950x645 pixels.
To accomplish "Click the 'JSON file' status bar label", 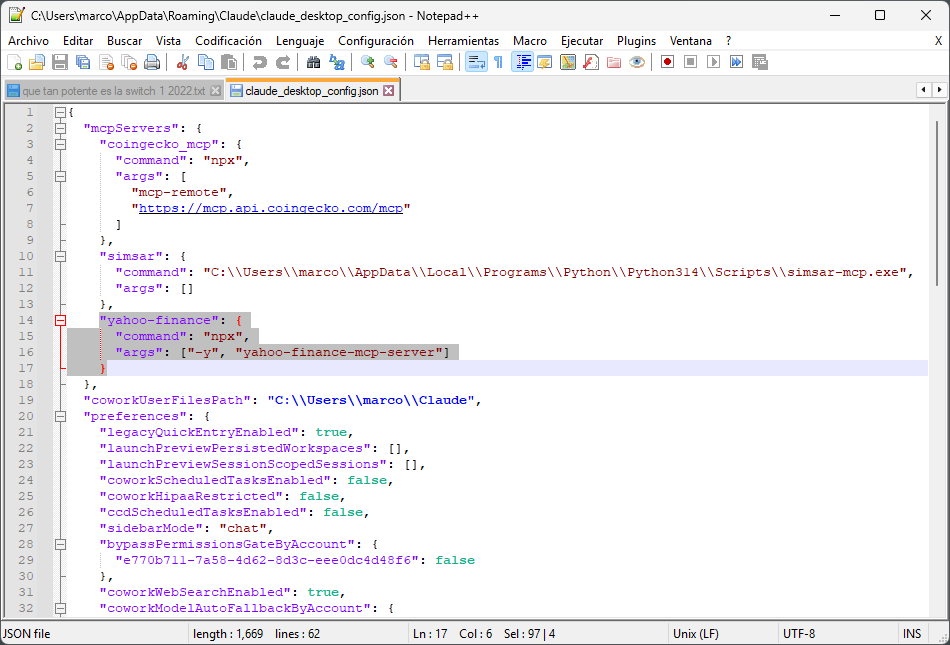I will [27, 633].
